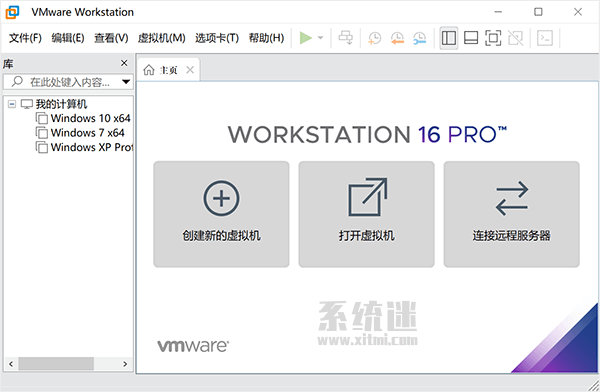Screen dimensions: 600x392
Task: Take a snapshot of the virtual machine
Action: click(x=375, y=38)
